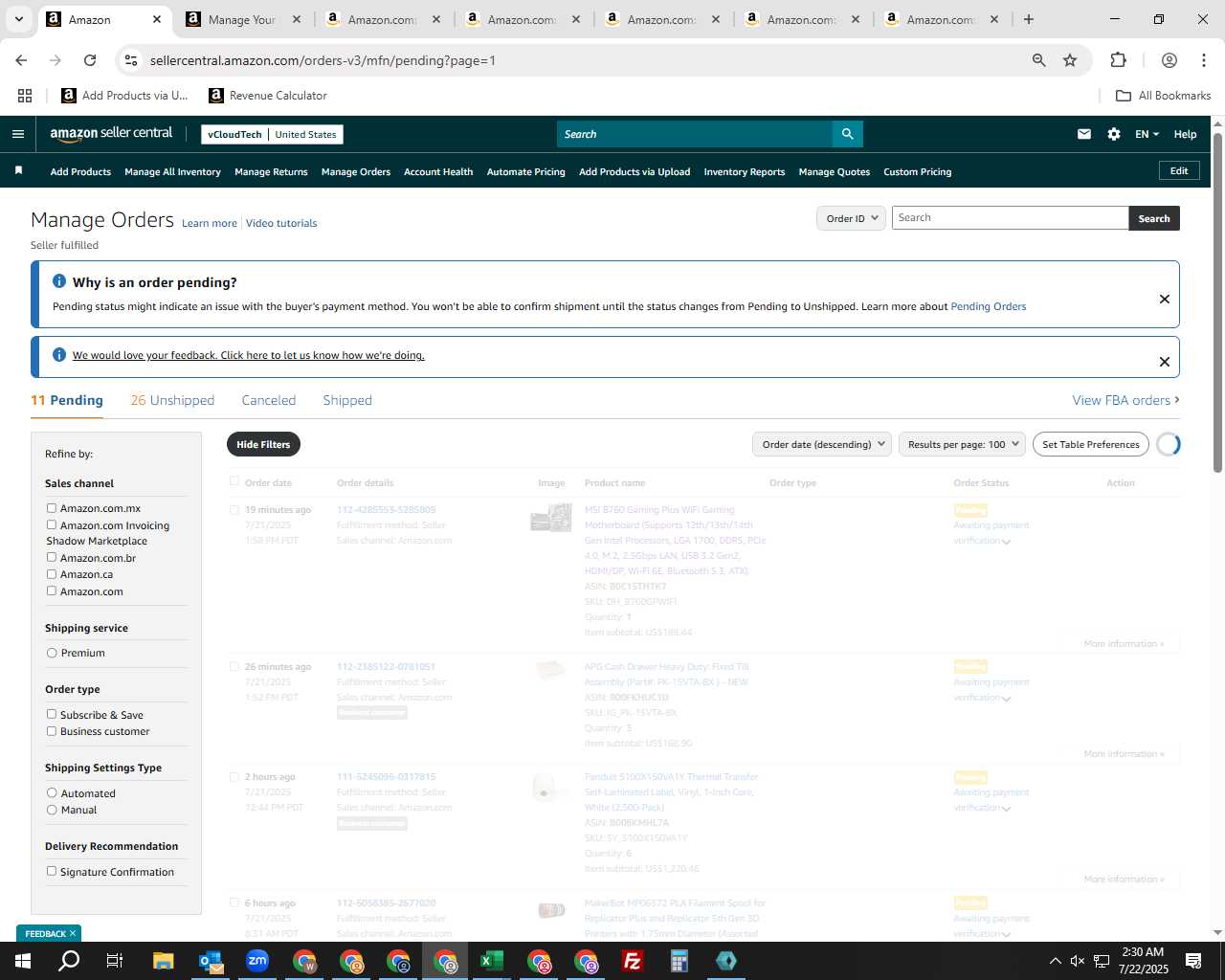
Task: Open Outlook from taskbar
Action: [210, 961]
